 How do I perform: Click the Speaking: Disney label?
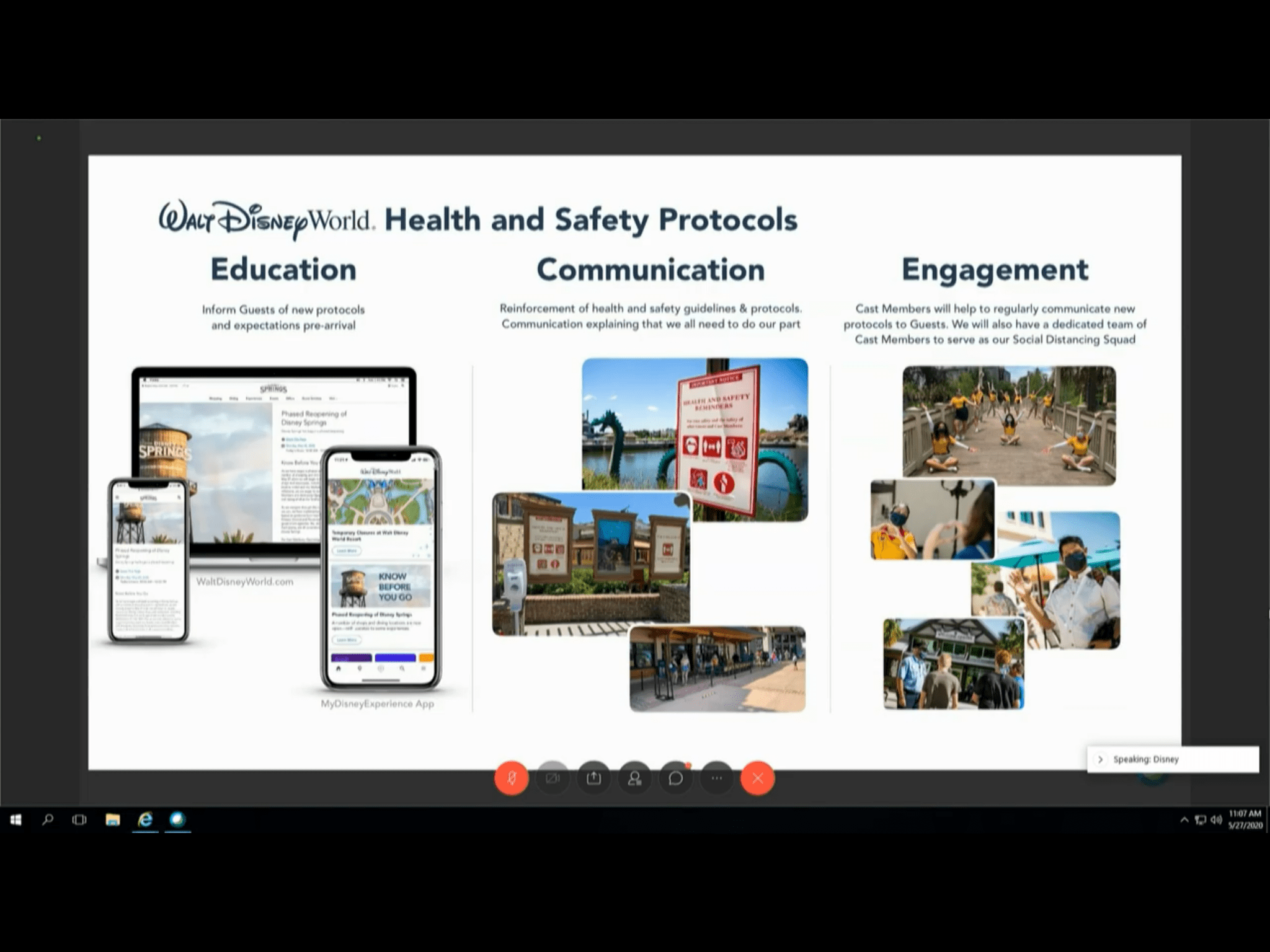point(1145,759)
